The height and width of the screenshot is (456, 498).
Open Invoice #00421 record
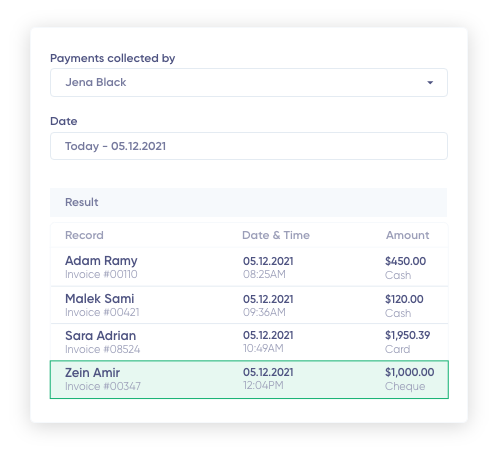click(102, 312)
